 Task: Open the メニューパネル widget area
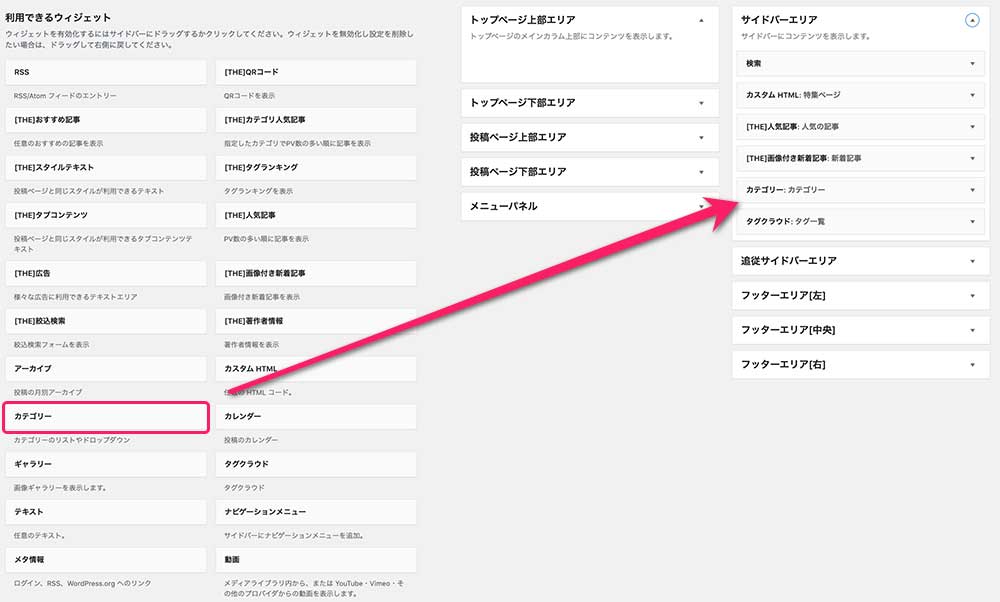tap(701, 206)
